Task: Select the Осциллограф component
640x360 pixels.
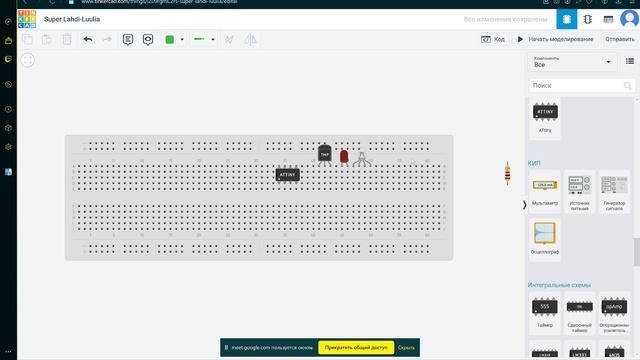Action: (545, 238)
